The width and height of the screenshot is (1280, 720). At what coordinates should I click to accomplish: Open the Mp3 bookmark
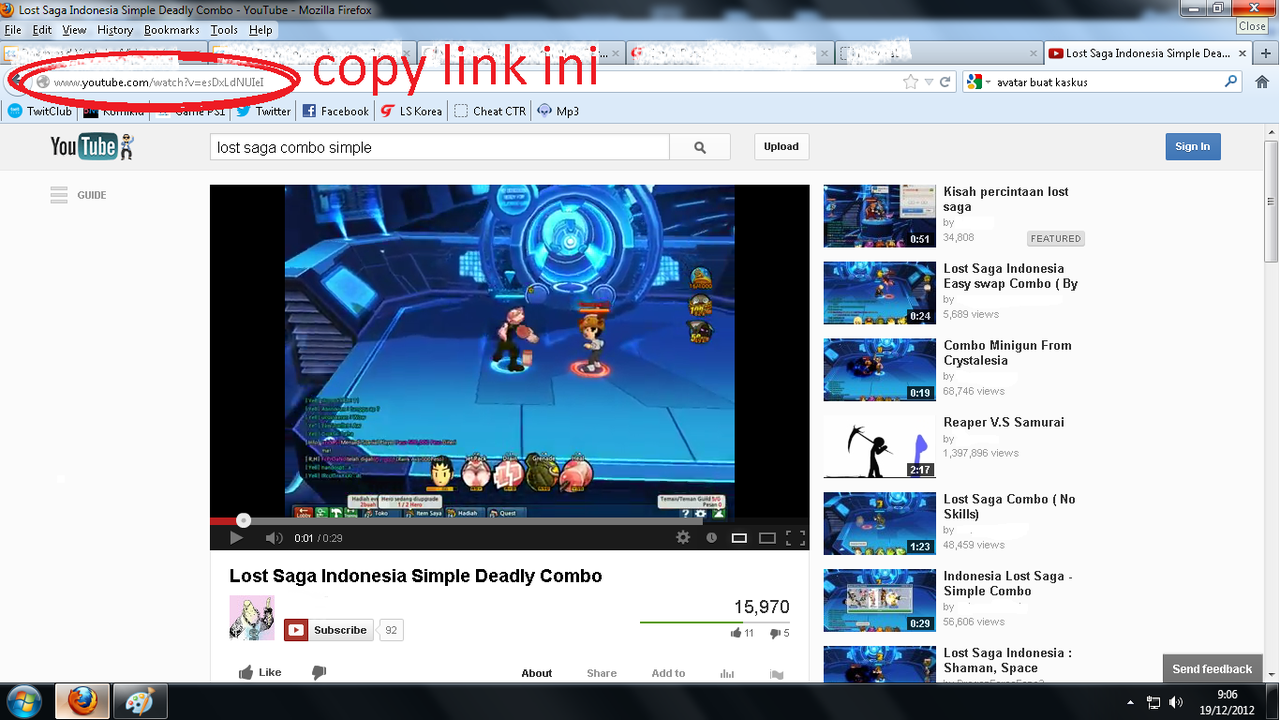(x=558, y=111)
